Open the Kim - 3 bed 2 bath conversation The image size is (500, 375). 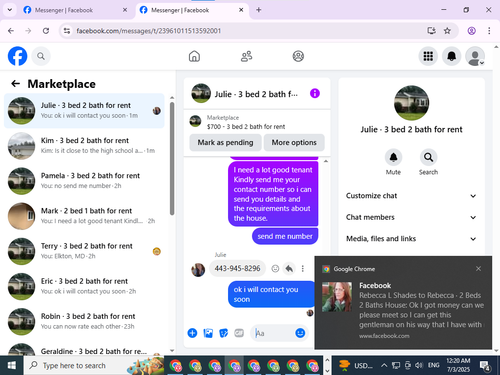tap(84, 146)
